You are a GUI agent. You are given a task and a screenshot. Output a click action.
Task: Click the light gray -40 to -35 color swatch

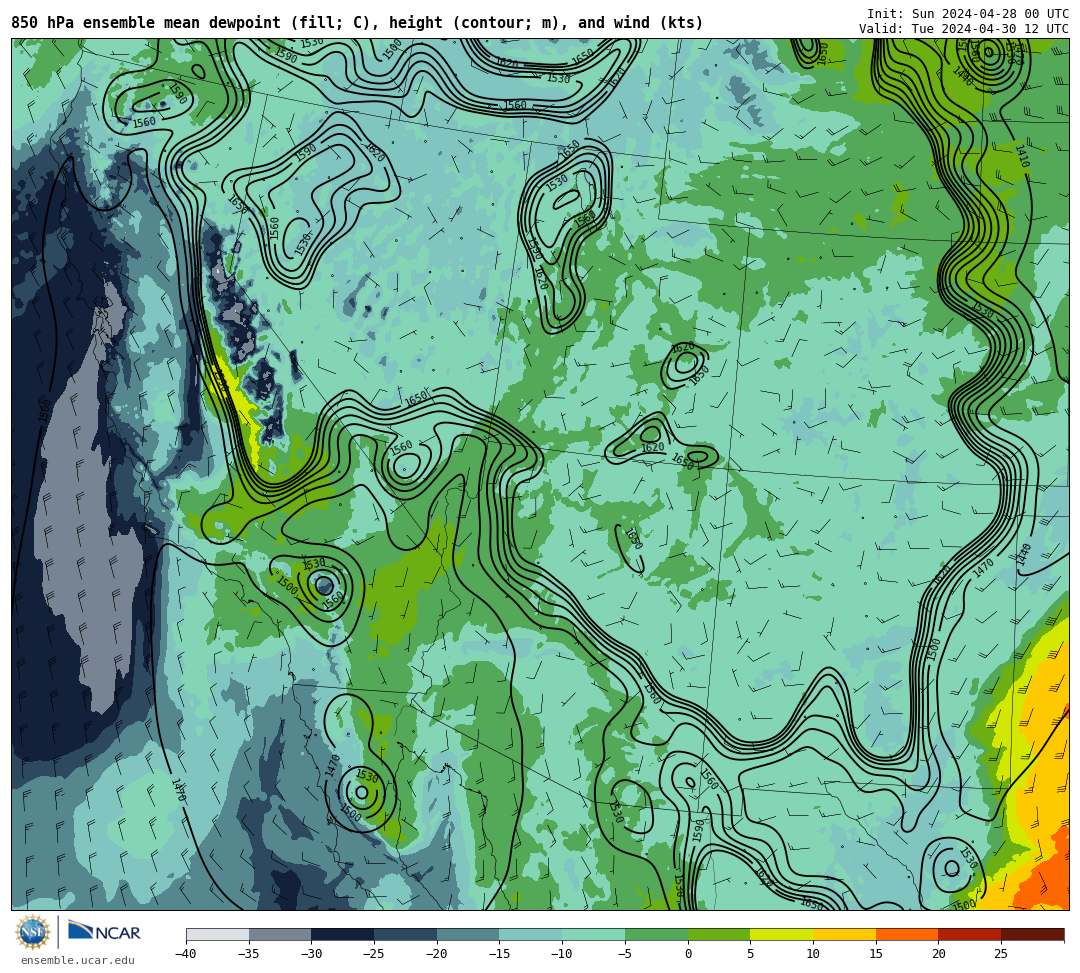218,934
